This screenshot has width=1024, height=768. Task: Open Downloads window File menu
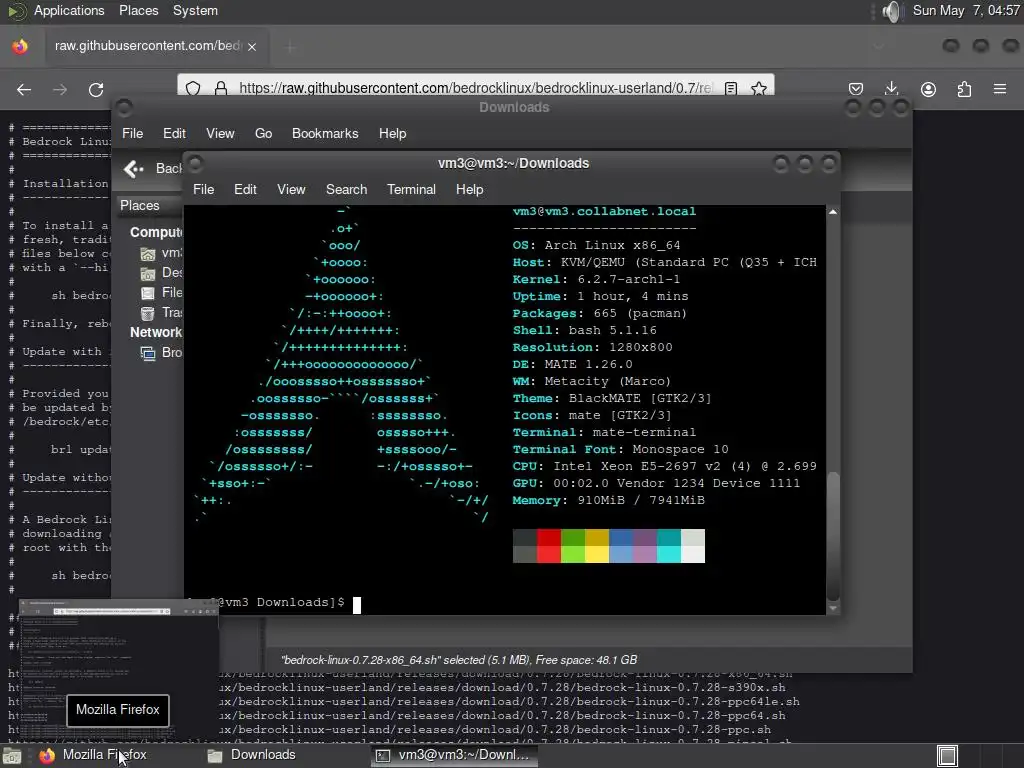[x=133, y=133]
